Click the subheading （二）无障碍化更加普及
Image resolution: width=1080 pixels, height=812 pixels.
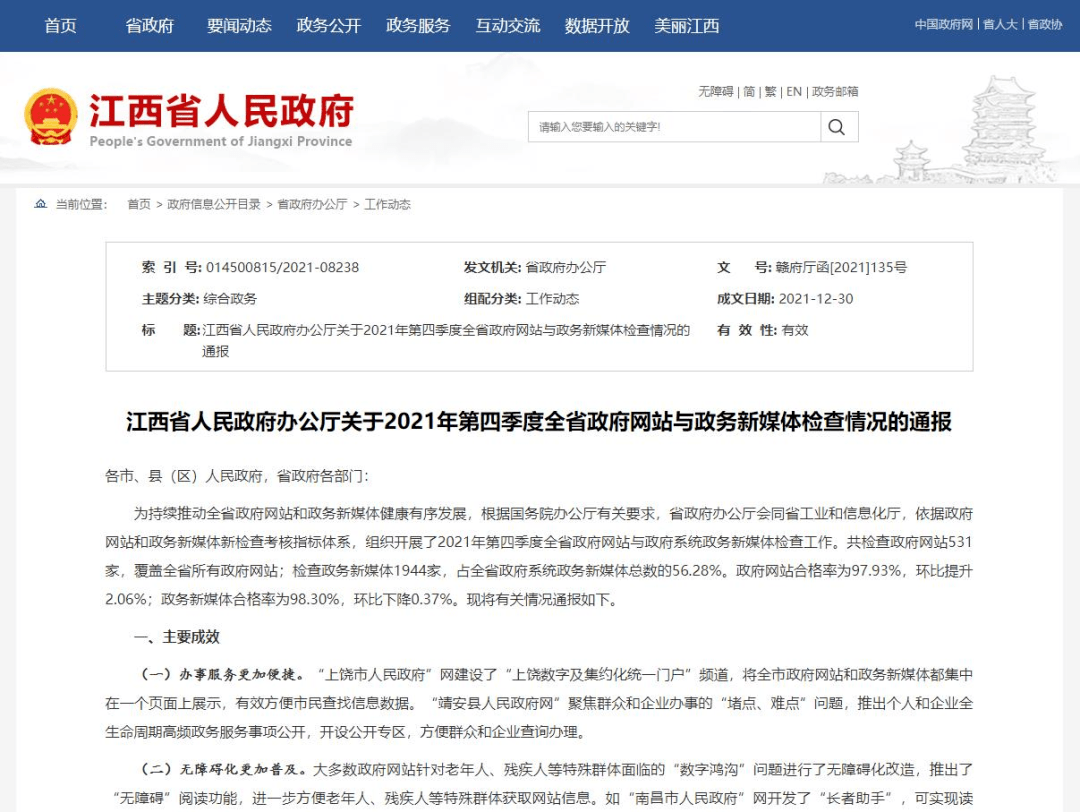(x=224, y=769)
